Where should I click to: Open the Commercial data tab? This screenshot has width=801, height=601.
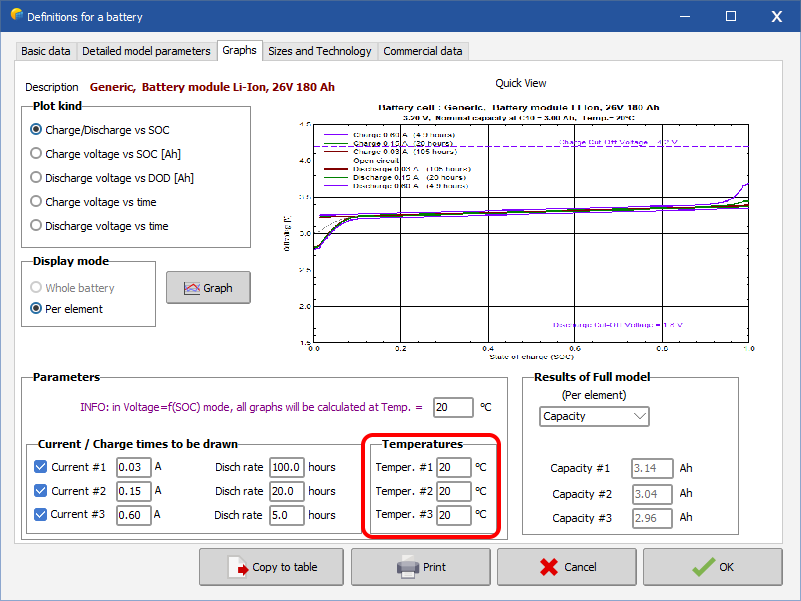pyautogui.click(x=422, y=51)
